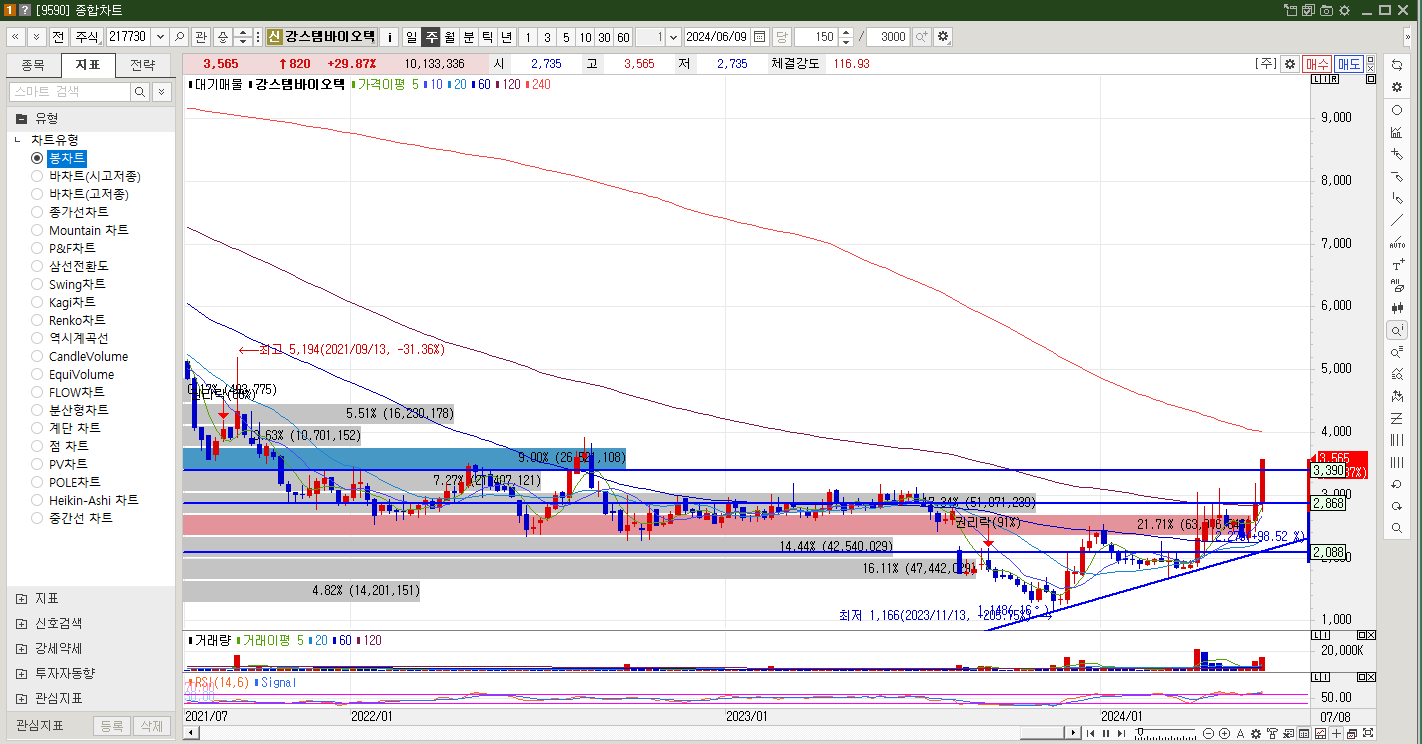Expand the 강세약세 tree section

point(22,648)
